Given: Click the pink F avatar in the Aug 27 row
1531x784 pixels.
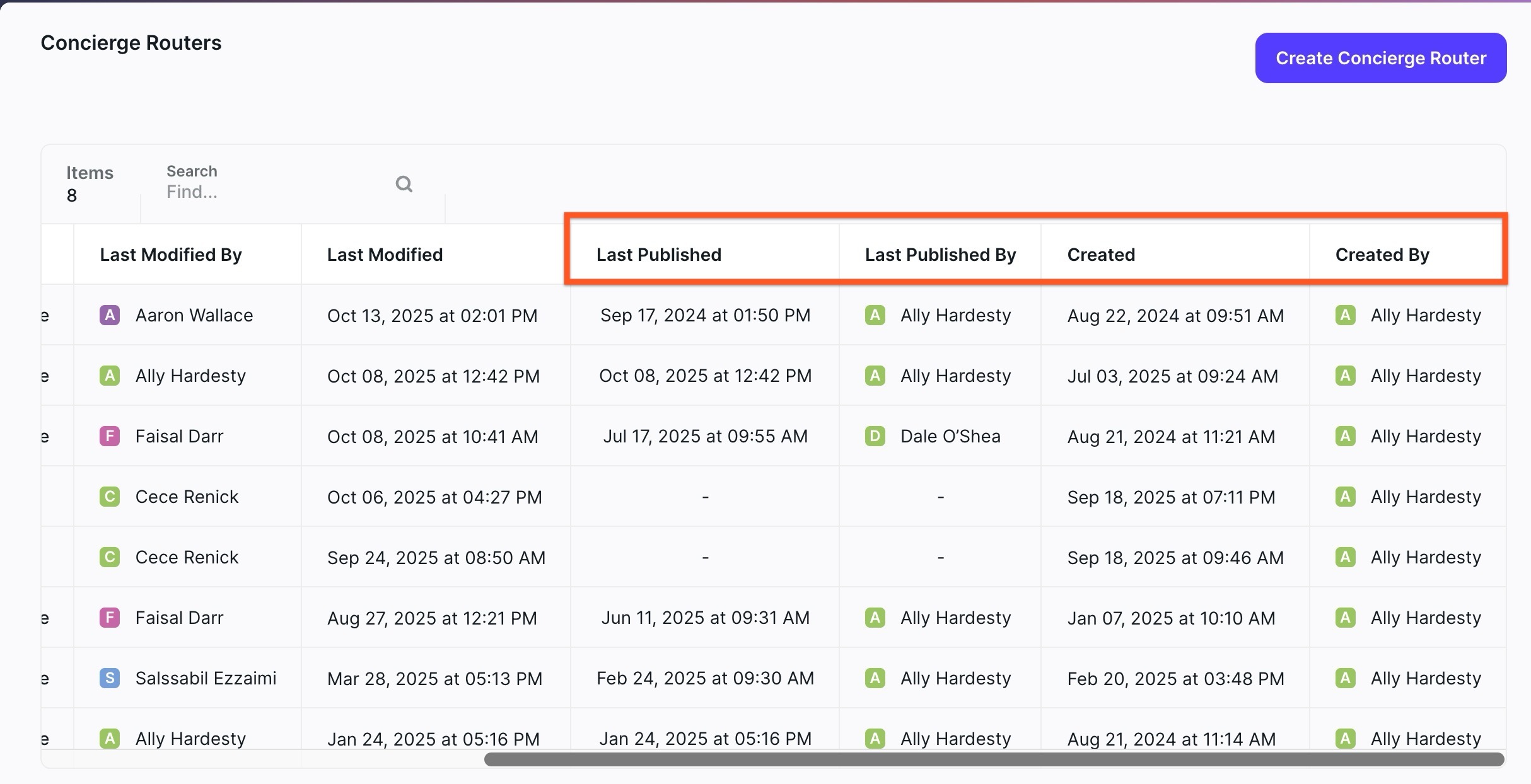Looking at the screenshot, I should [110, 618].
